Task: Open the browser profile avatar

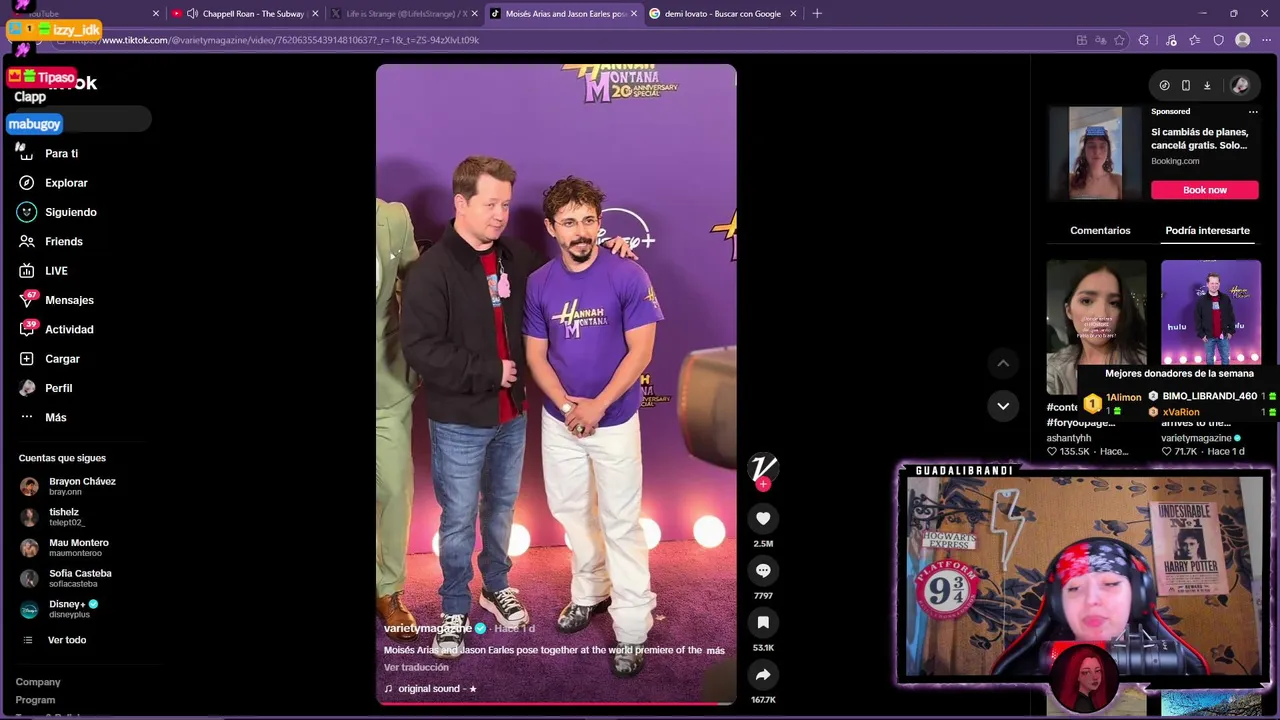Action: pos(1242,40)
